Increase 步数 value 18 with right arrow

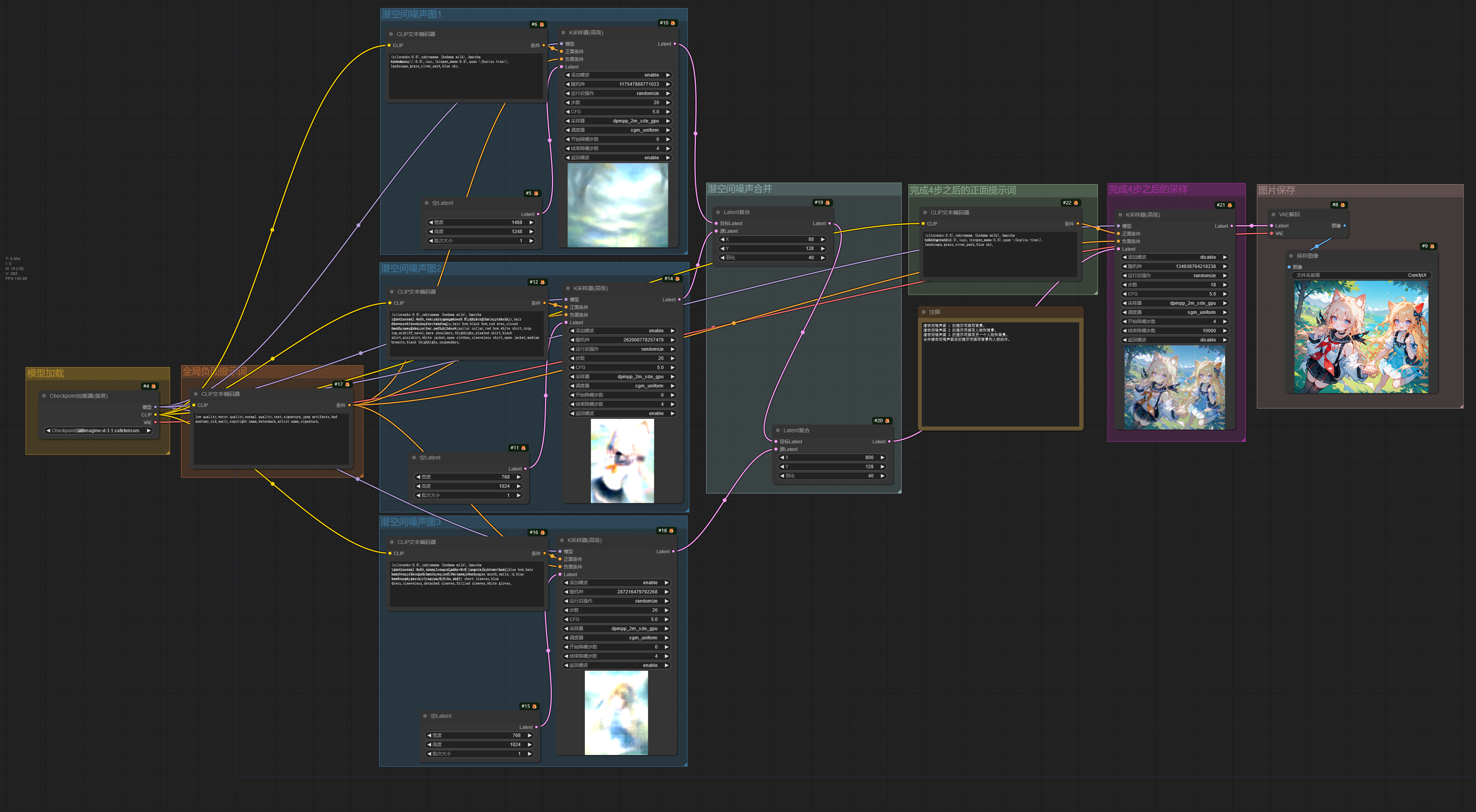(1225, 284)
